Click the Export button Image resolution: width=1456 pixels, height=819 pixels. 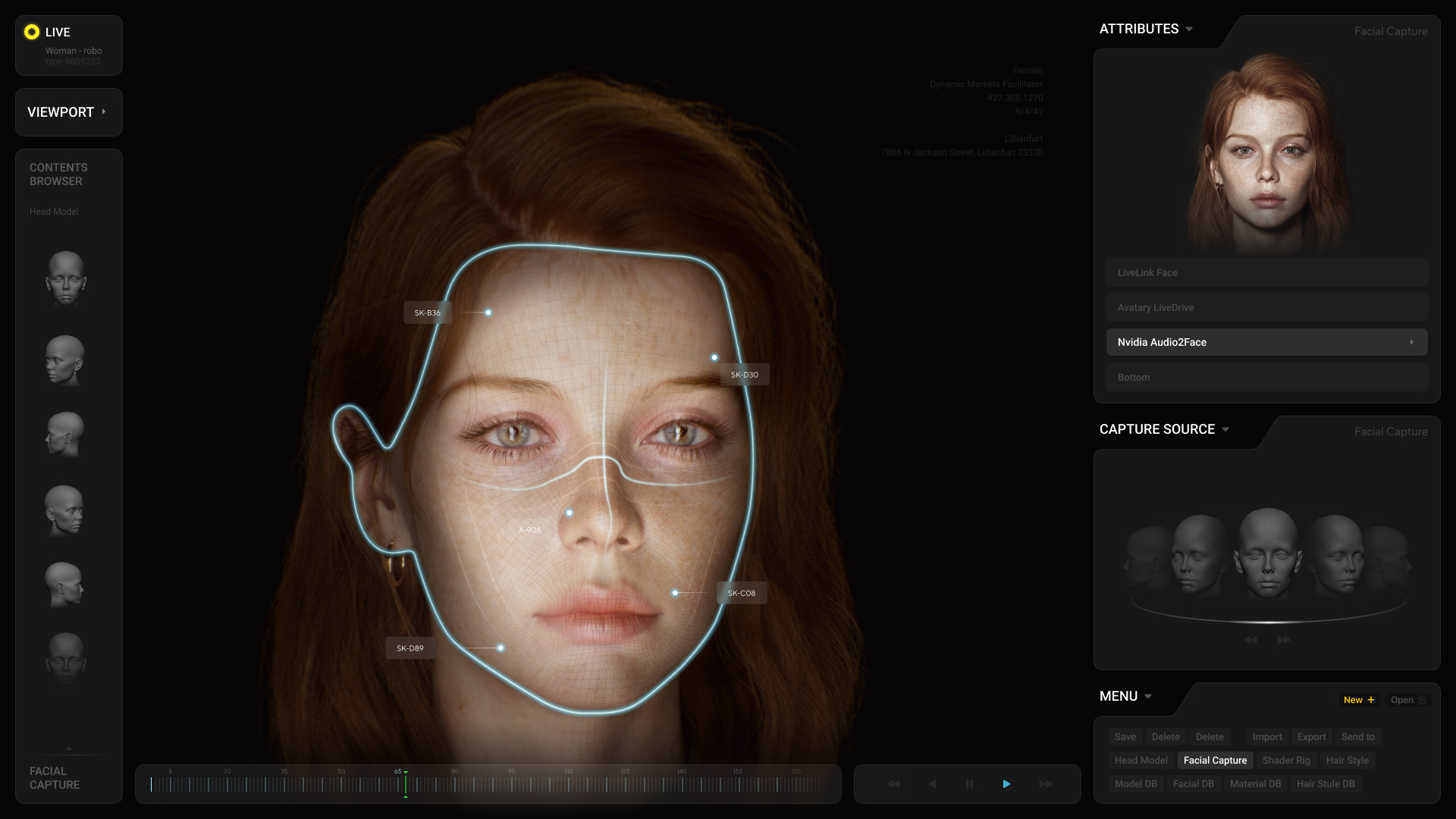coord(1311,736)
